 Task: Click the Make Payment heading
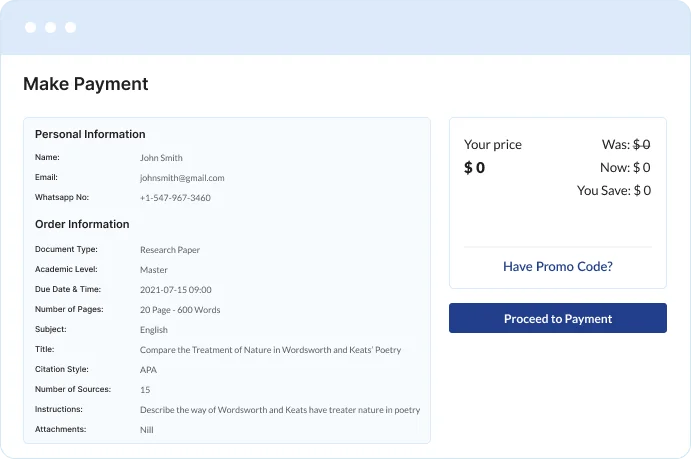pyautogui.click(x=86, y=84)
